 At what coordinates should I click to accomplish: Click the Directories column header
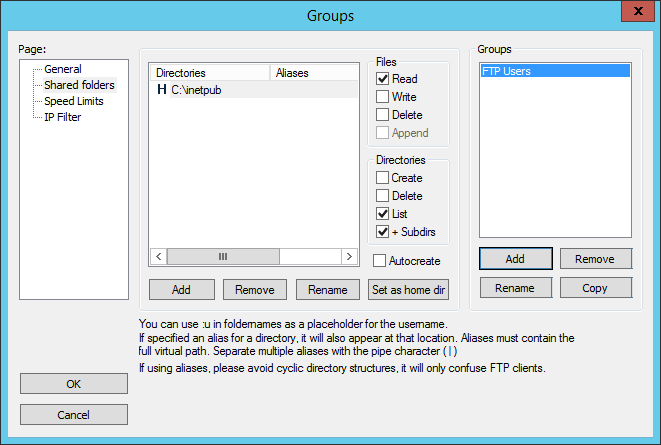point(210,73)
